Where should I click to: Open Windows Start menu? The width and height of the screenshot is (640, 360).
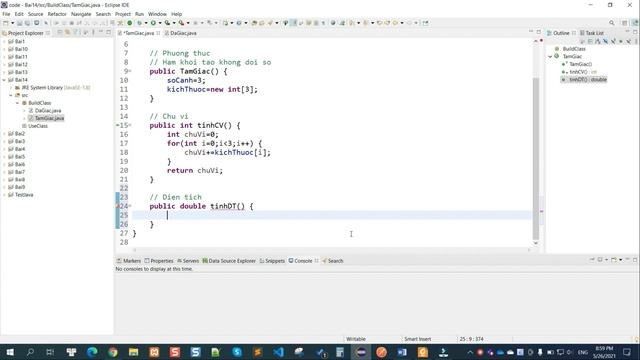[10, 352]
